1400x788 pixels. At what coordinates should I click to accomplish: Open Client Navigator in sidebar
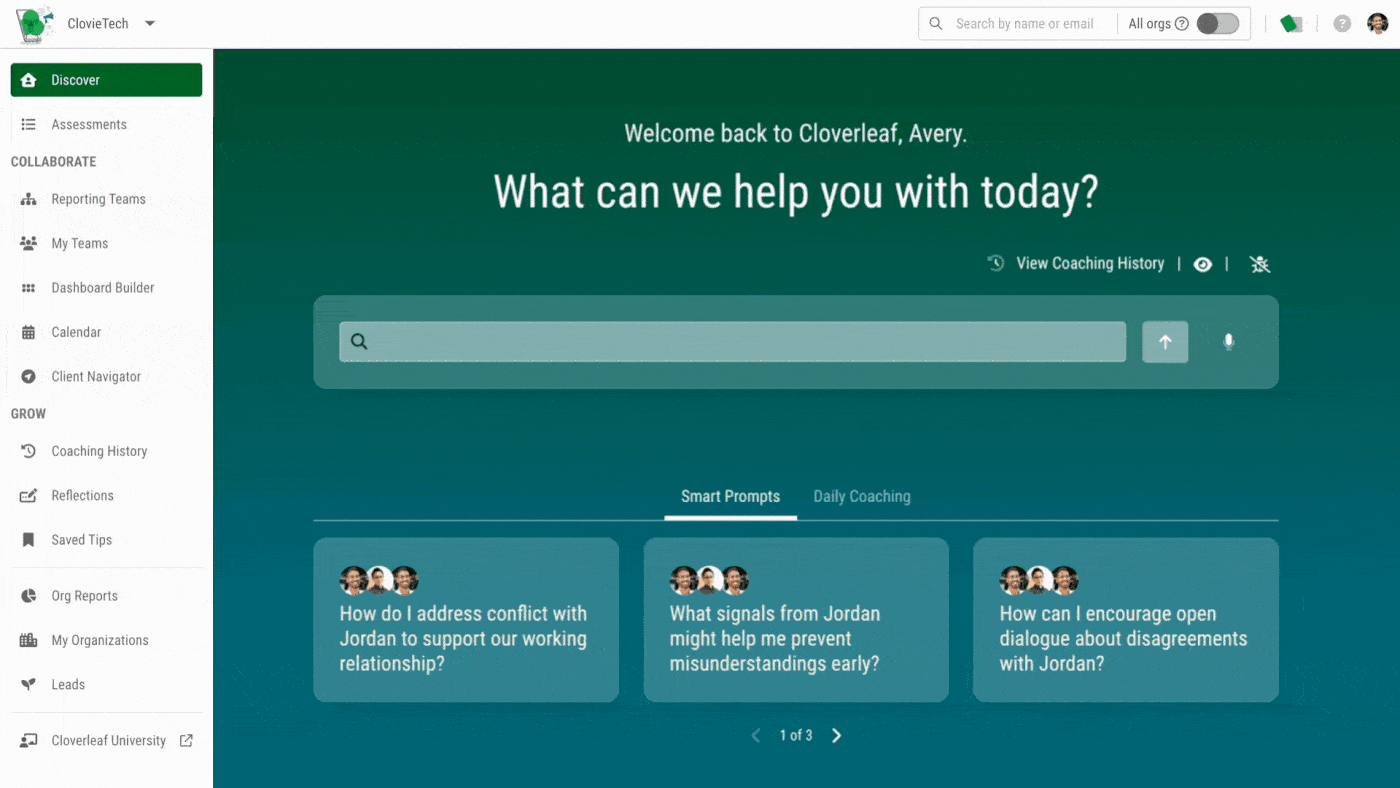tap(96, 377)
